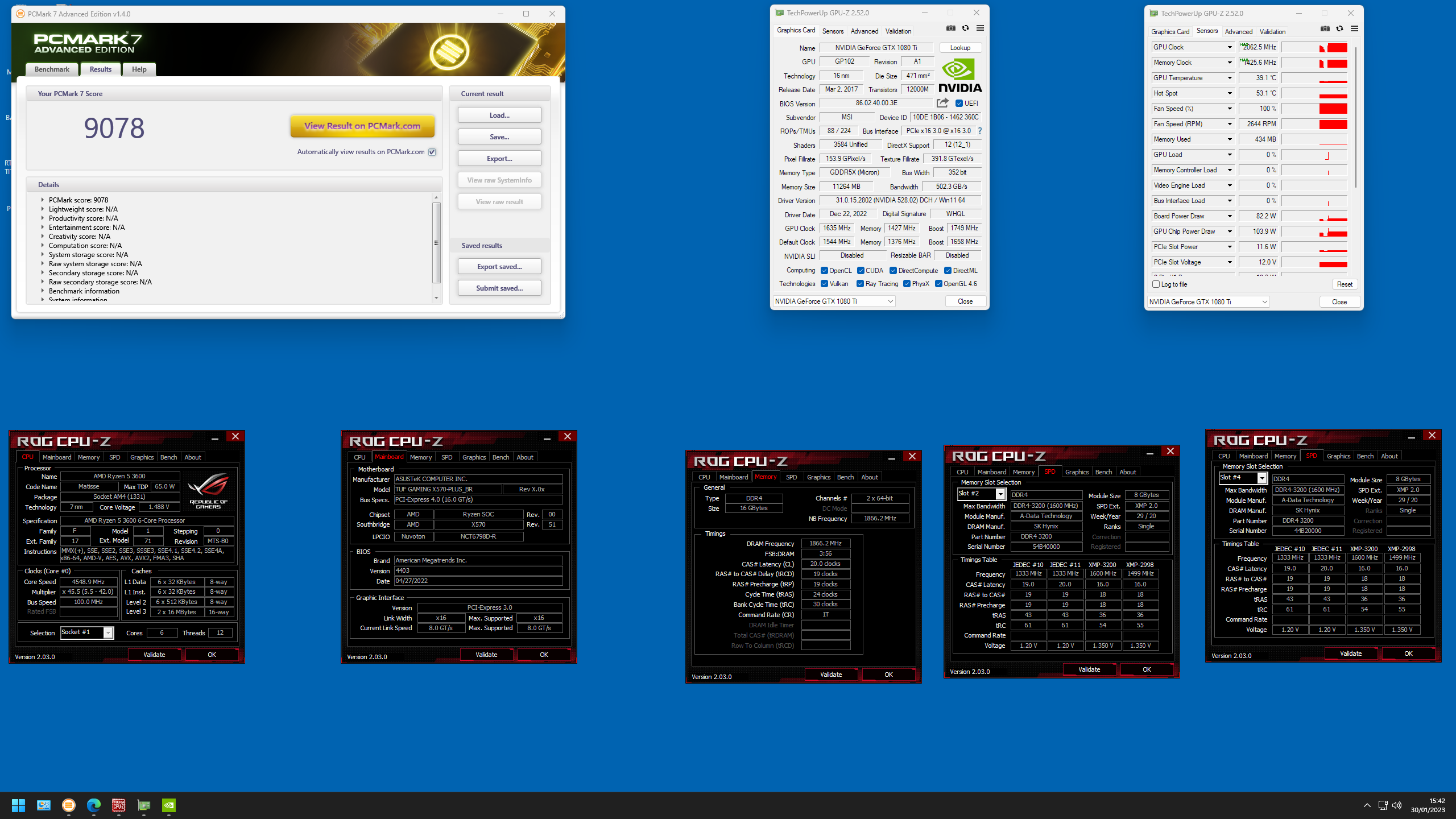This screenshot has width=1456, height=819.
Task: Toggle the Vulkan checkbox
Action: [x=824, y=284]
